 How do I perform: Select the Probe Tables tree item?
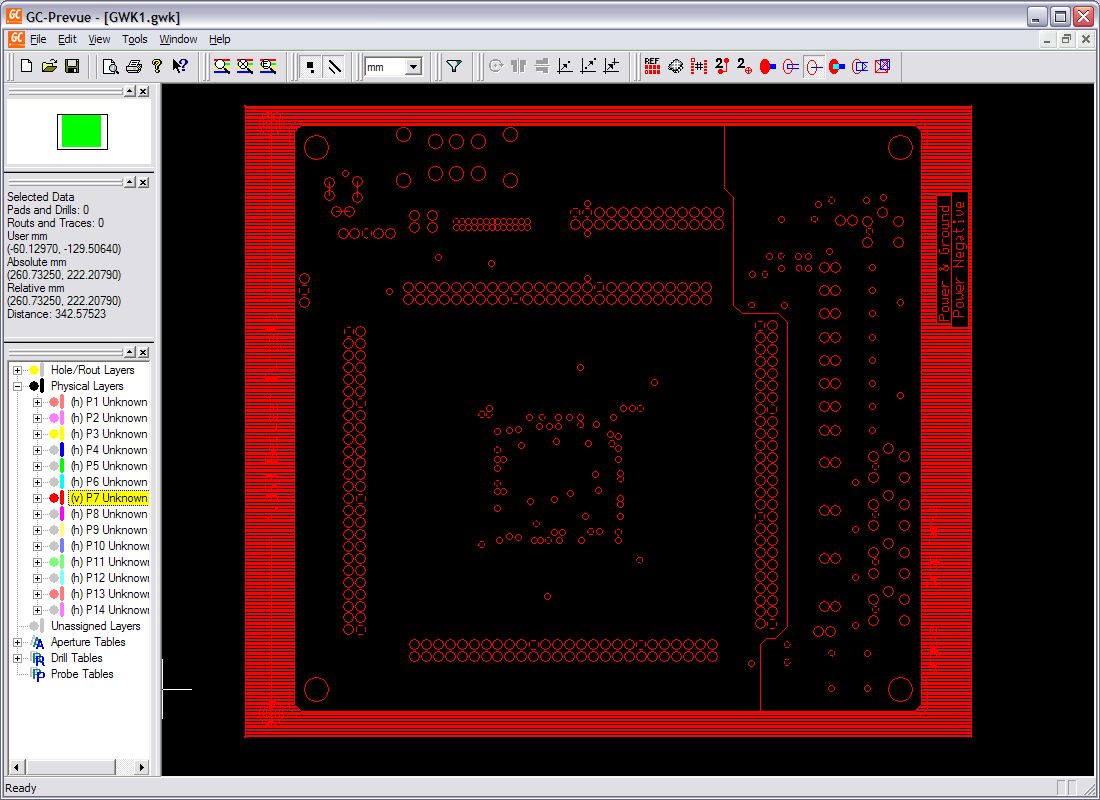(82, 674)
